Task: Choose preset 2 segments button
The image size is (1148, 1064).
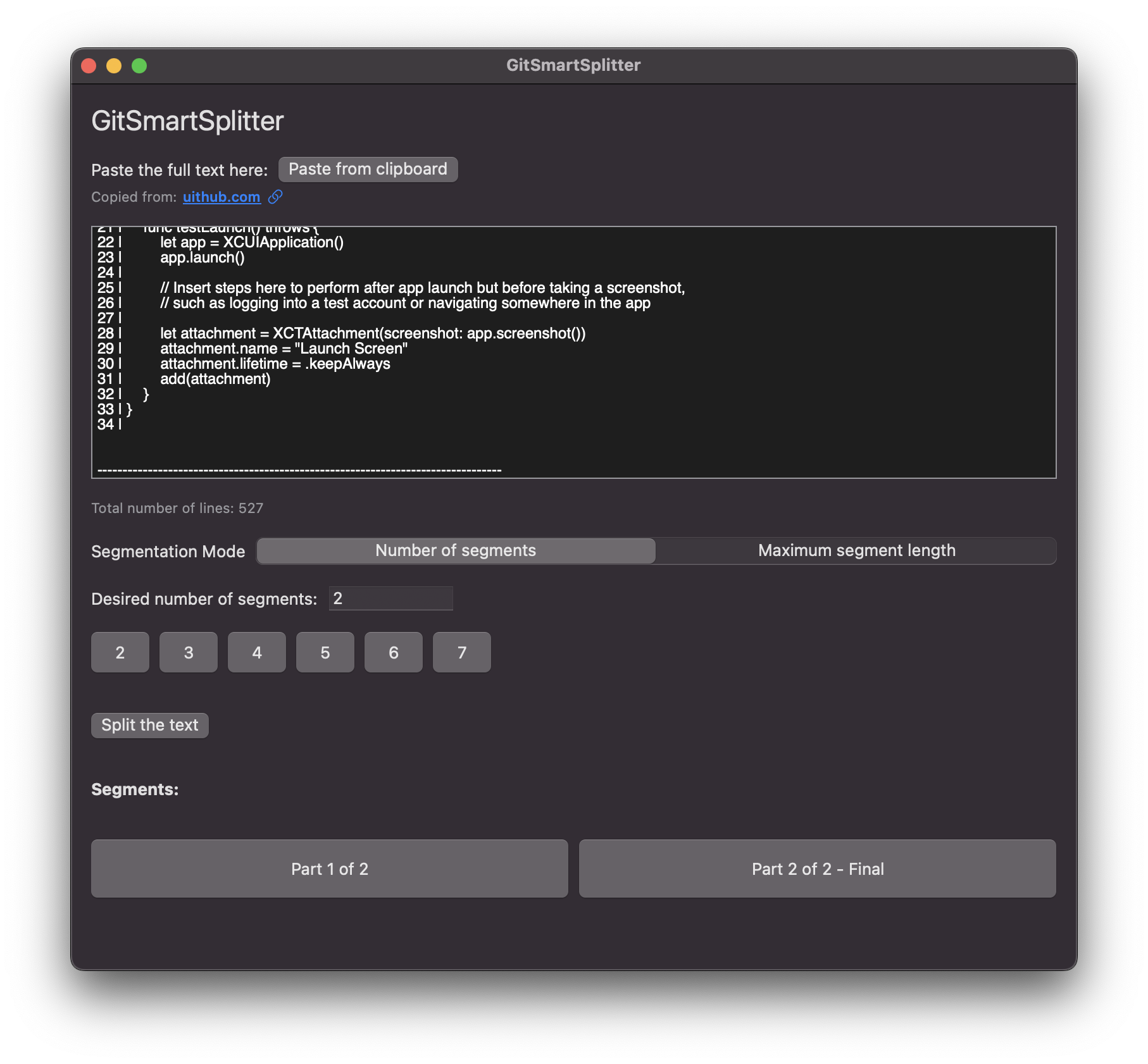Action: pyautogui.click(x=120, y=652)
